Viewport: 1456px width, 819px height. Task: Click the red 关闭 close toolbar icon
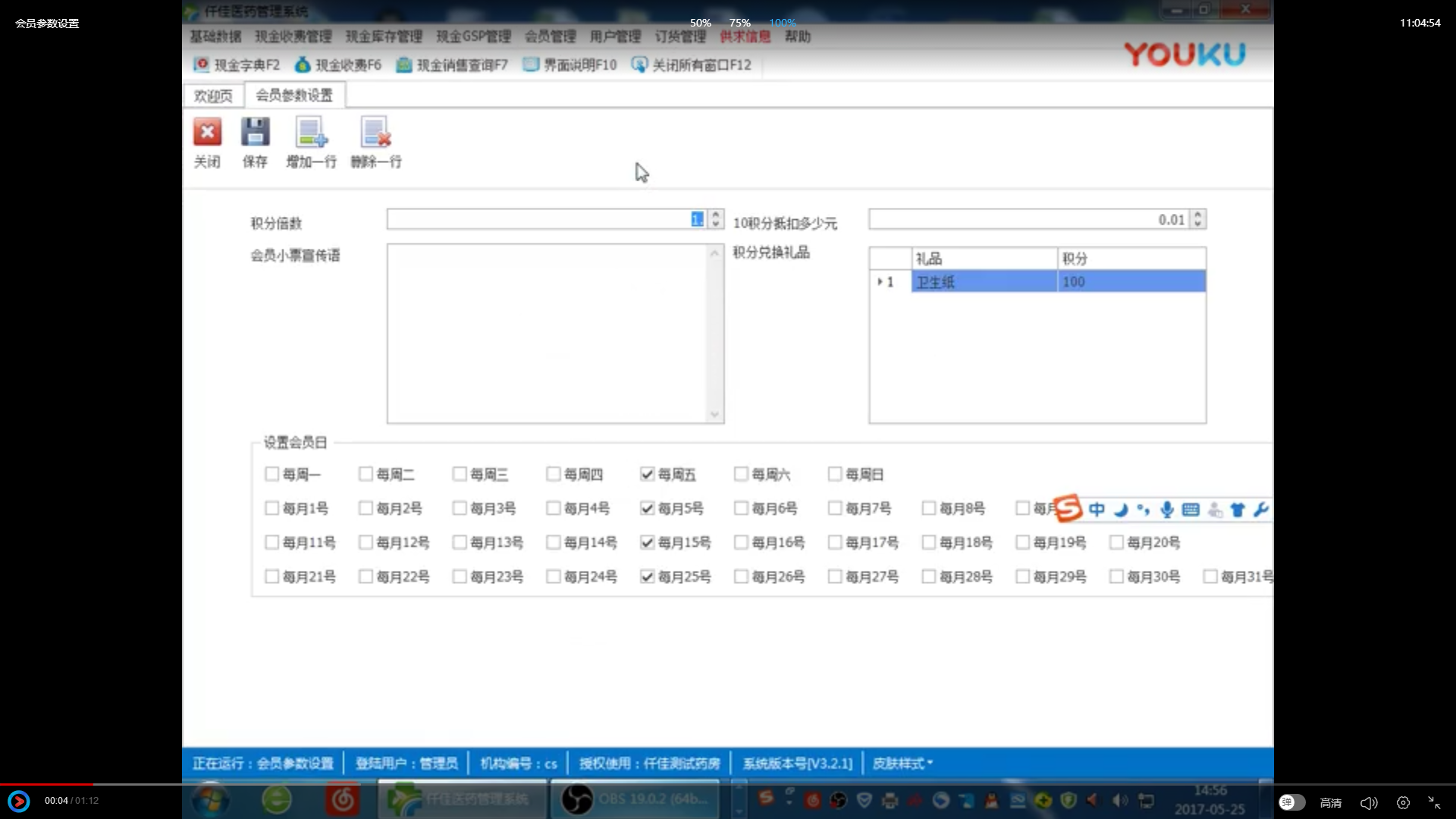[x=207, y=132]
